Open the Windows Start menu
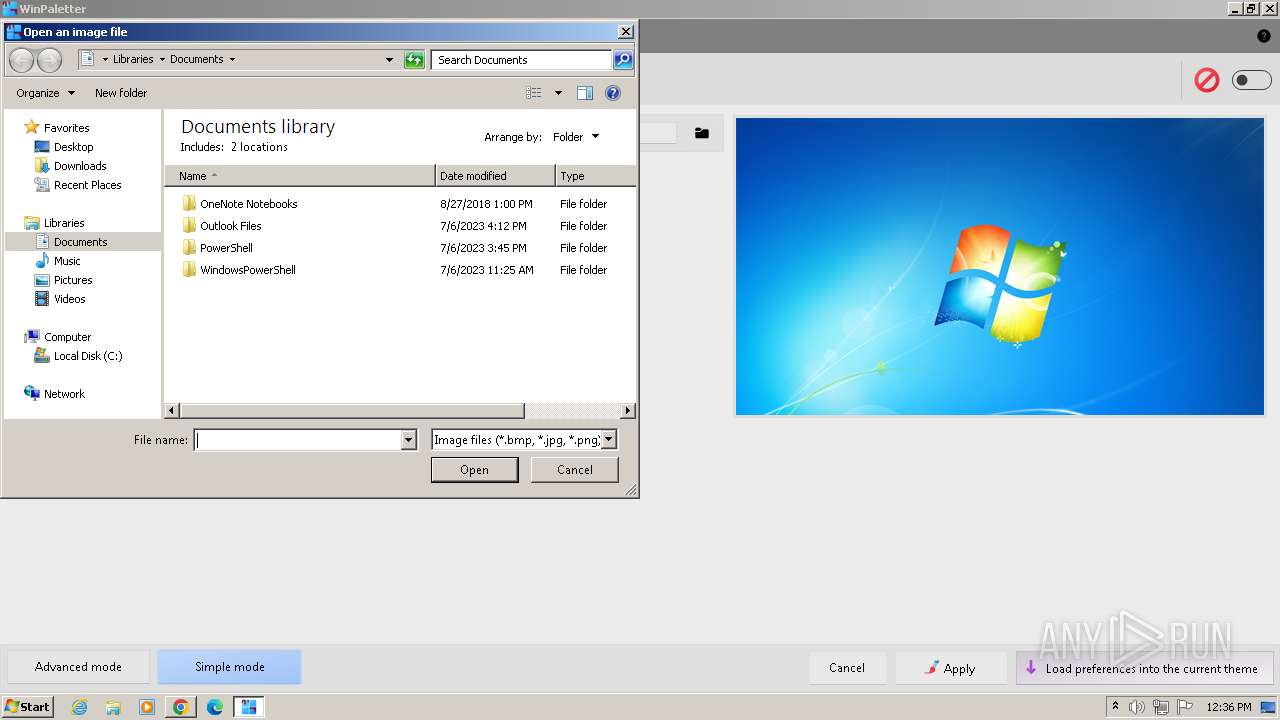Image resolution: width=1280 pixels, height=720 pixels. click(x=28, y=707)
